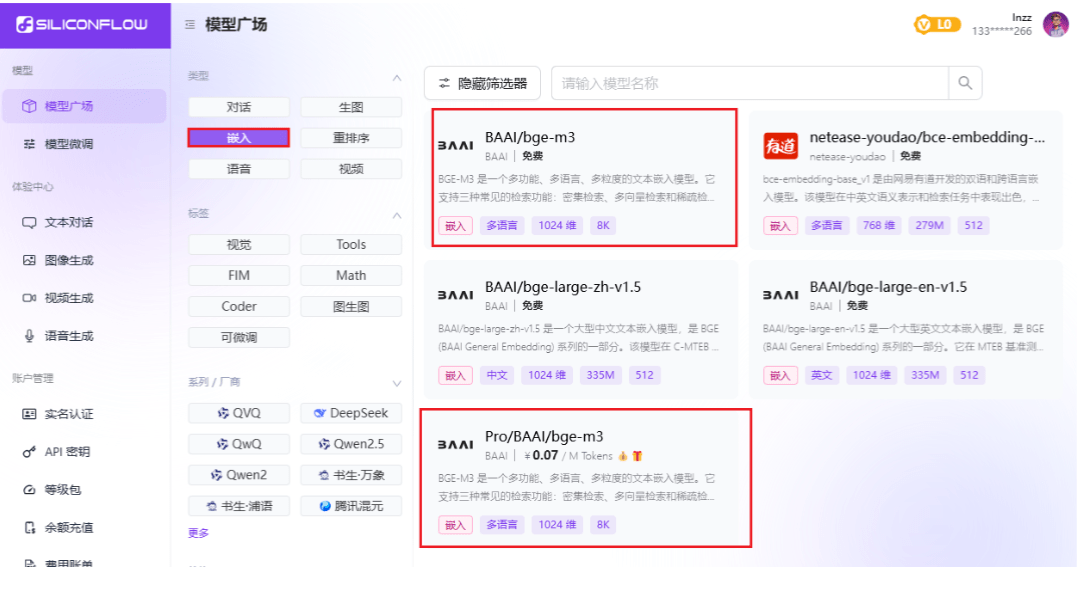
Task: Open 文本对话 in the sidebar
Action: 68,222
